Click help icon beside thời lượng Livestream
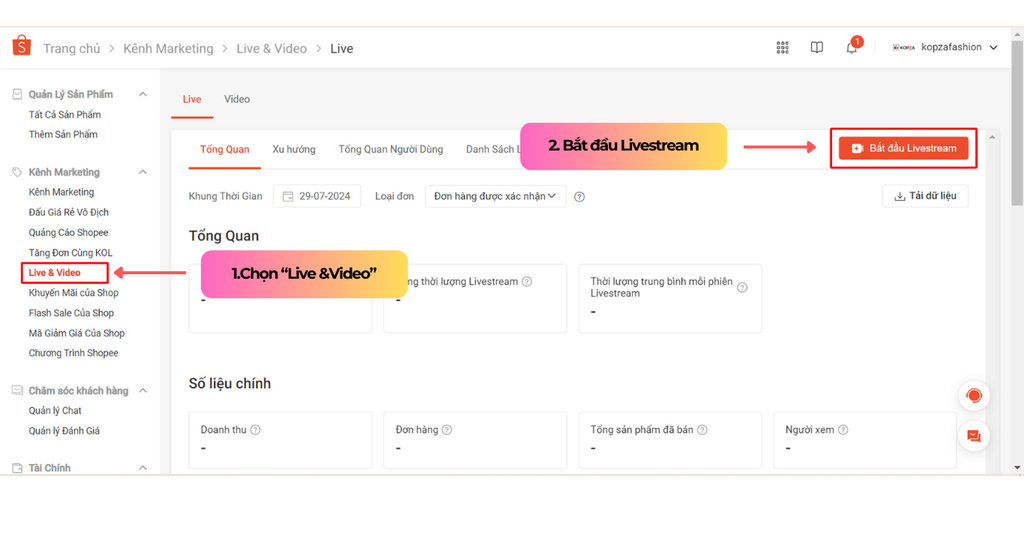The height and width of the screenshot is (535, 1024). click(x=527, y=282)
